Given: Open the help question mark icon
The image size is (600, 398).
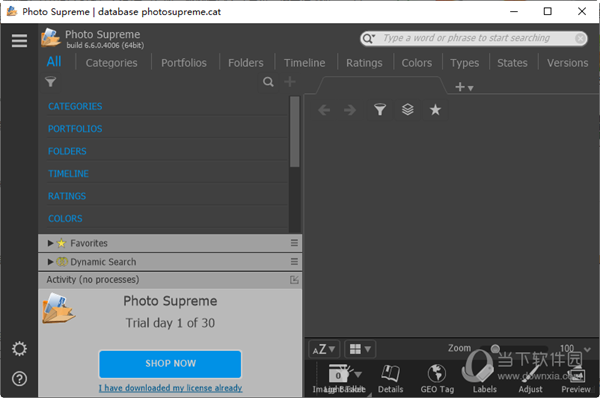Looking at the screenshot, I should [19, 379].
